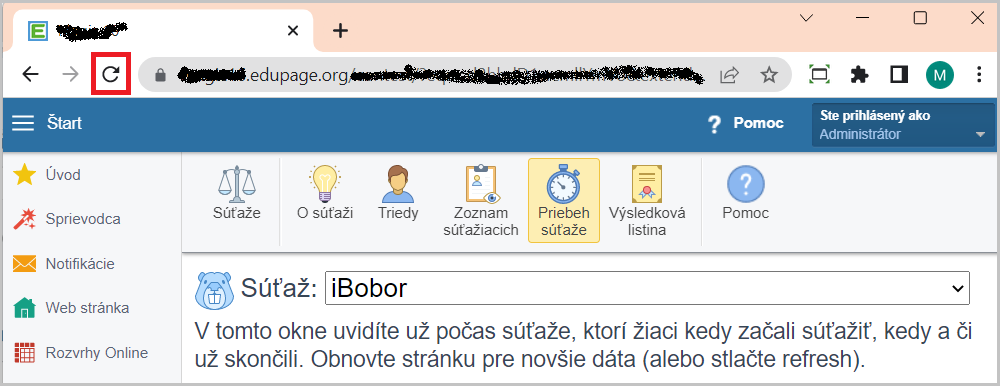Open the hamburger menu beside Štart

coord(24,123)
